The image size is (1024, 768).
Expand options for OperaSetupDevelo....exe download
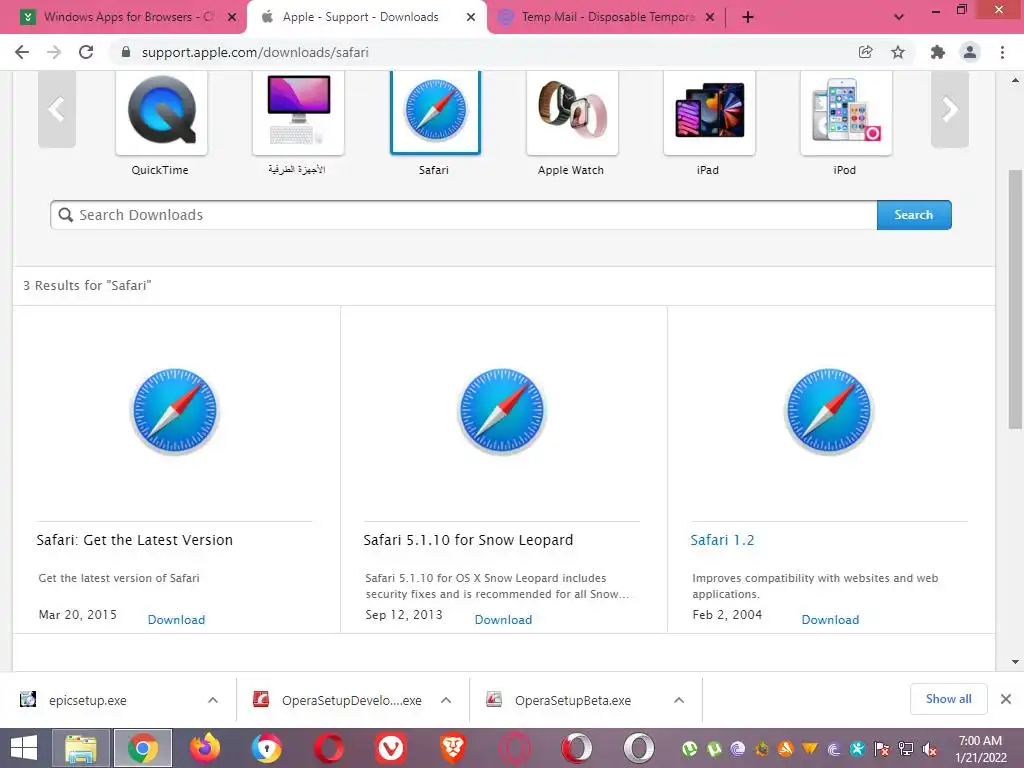click(x=446, y=700)
